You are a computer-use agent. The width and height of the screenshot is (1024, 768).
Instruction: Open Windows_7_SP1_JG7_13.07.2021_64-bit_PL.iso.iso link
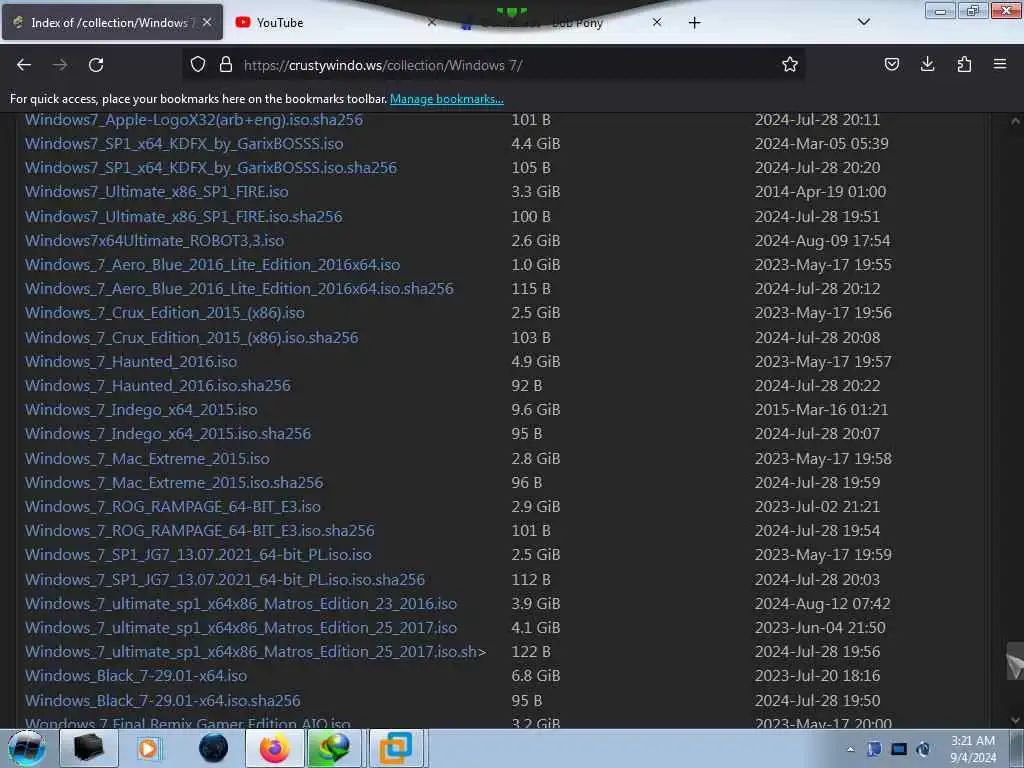pos(199,555)
